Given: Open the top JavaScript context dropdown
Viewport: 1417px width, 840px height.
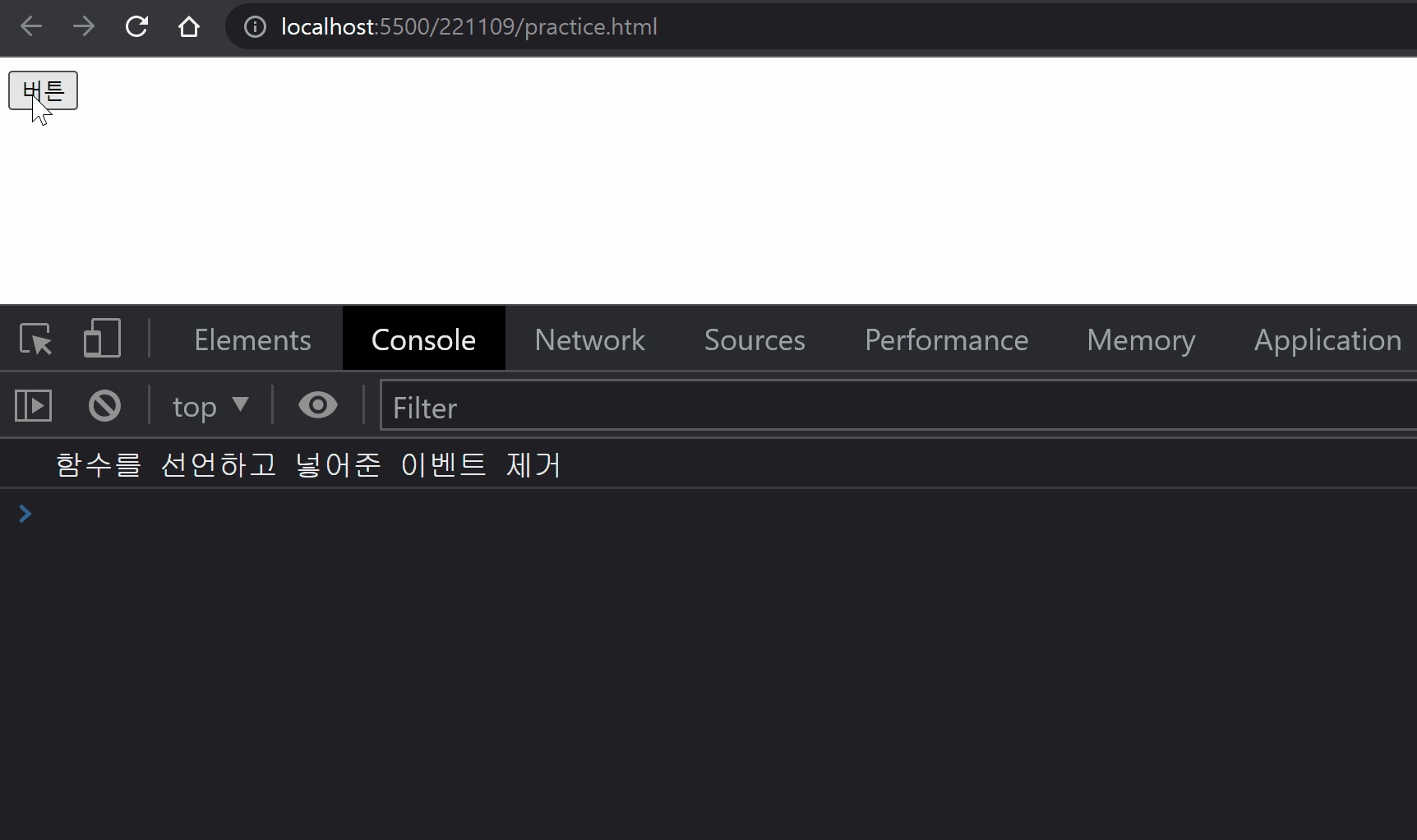Looking at the screenshot, I should (x=210, y=407).
